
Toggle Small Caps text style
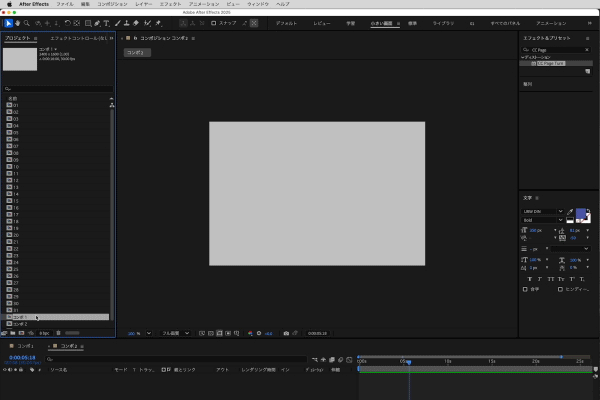561,279
